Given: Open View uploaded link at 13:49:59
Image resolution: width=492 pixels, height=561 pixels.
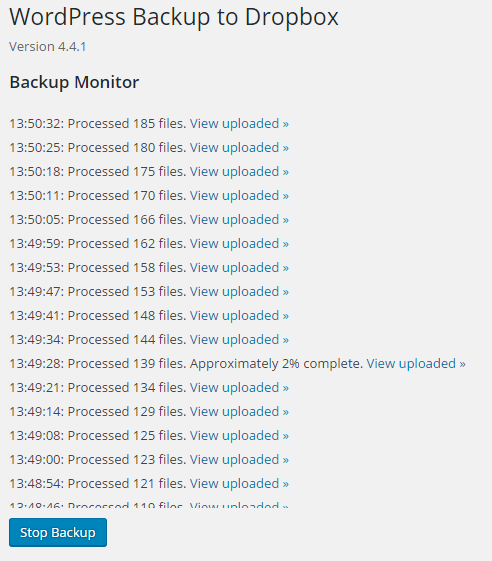Looking at the screenshot, I should [x=239, y=244].
